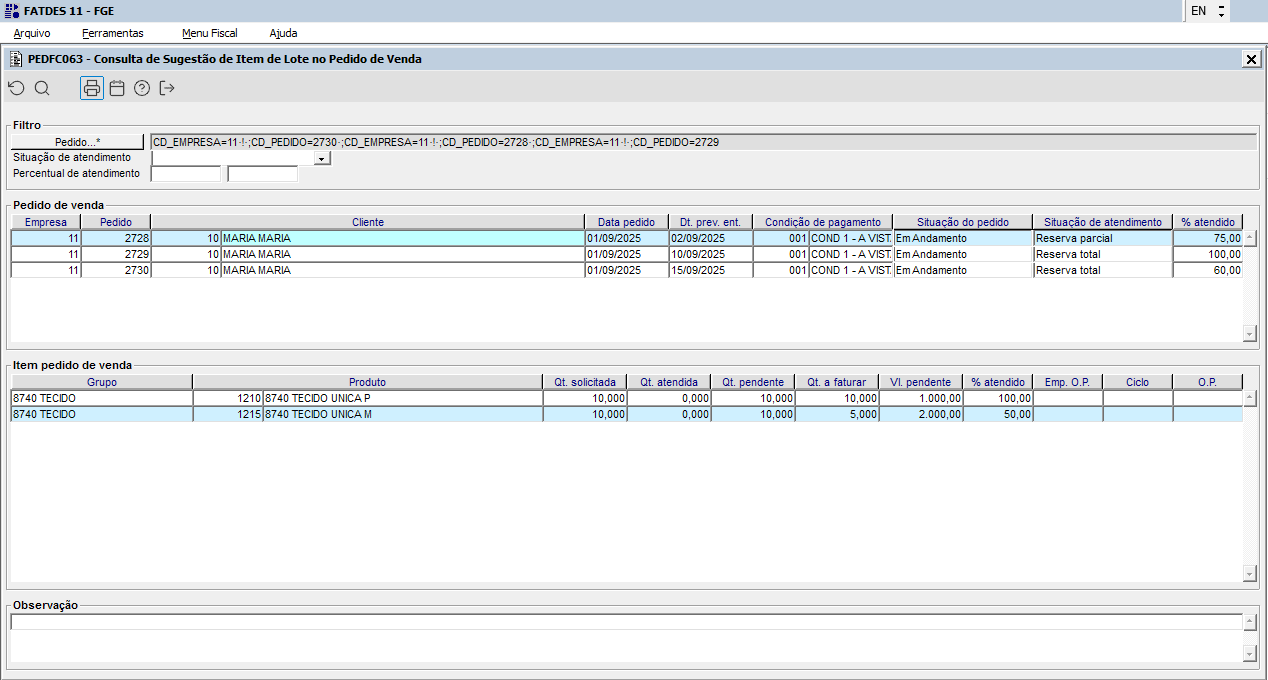Open the Arquivo menu
The height and width of the screenshot is (680, 1268).
[32, 33]
